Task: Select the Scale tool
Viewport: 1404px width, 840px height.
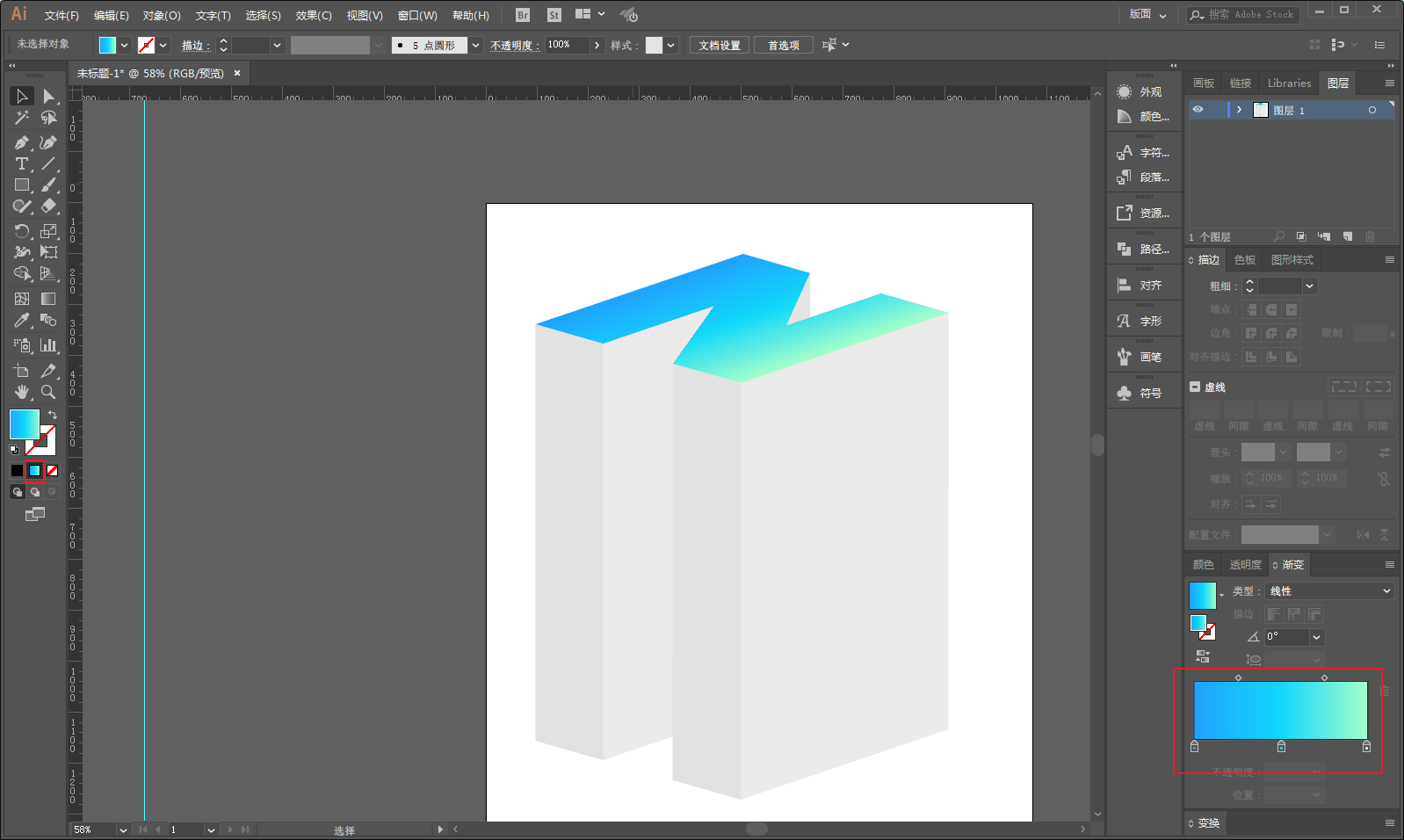Action: click(x=48, y=231)
